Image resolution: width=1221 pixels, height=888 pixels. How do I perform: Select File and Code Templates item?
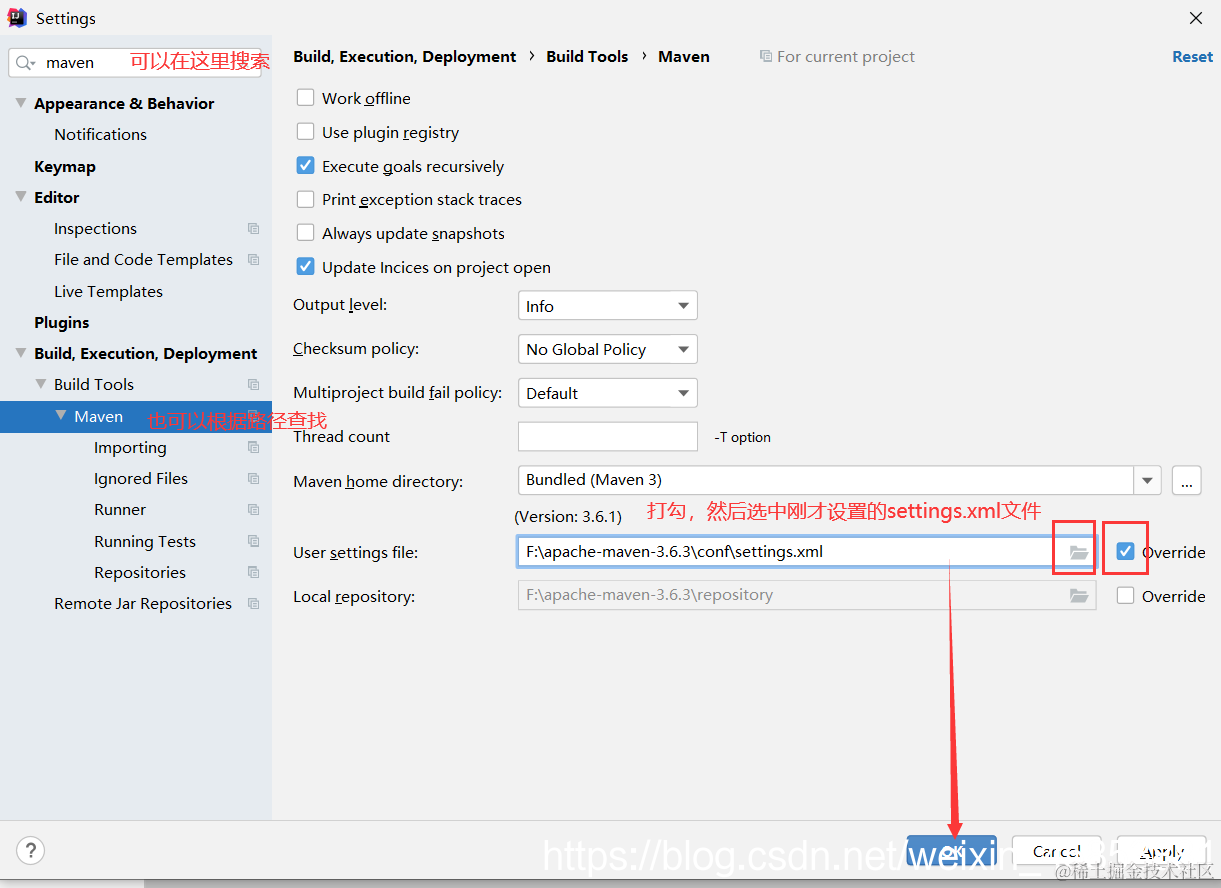(143, 259)
